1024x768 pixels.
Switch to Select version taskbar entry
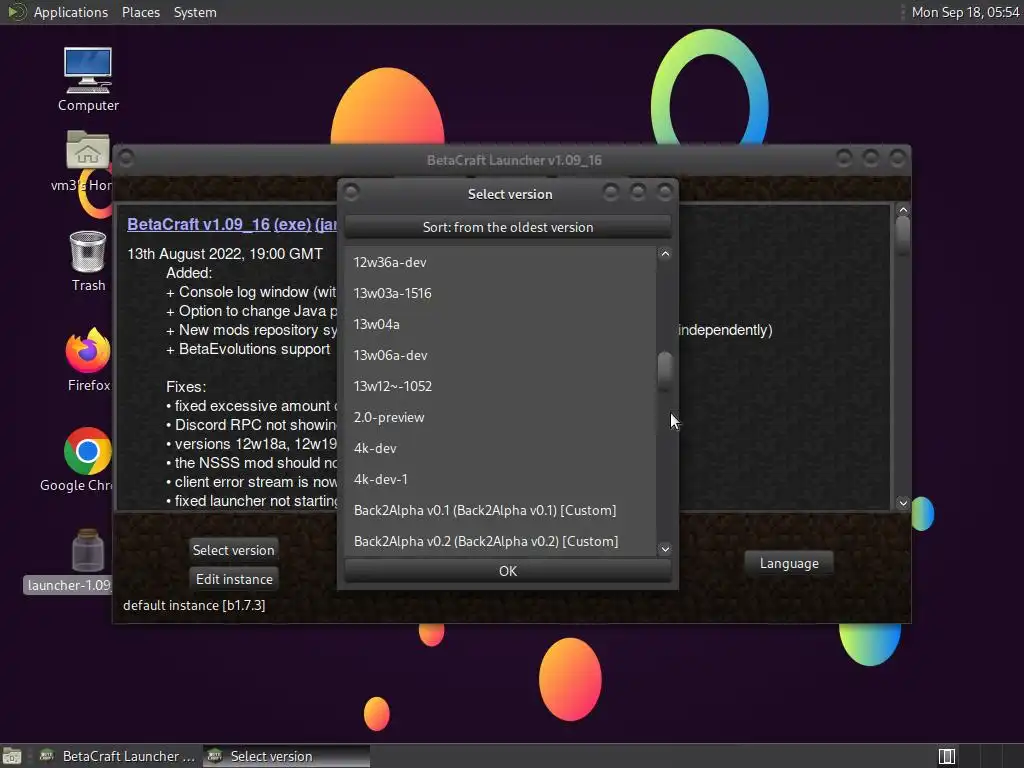[286, 756]
